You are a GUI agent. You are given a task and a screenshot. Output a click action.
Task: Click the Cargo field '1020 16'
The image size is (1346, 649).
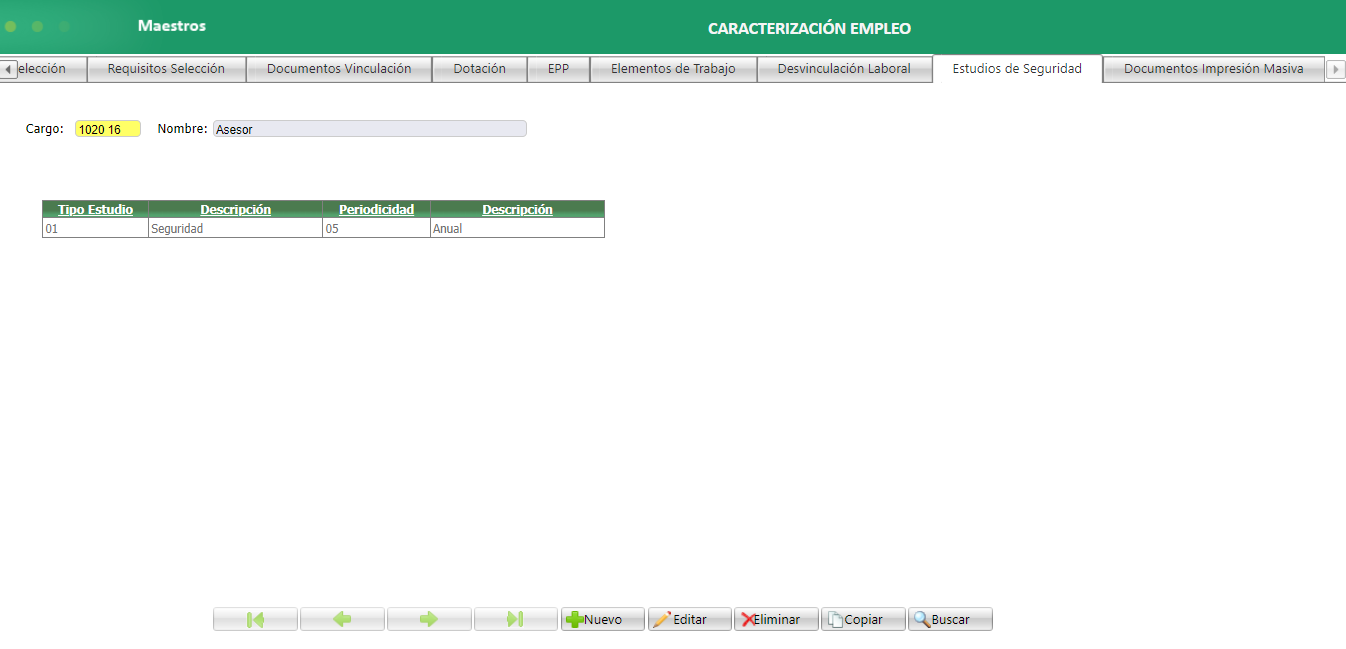tap(108, 129)
